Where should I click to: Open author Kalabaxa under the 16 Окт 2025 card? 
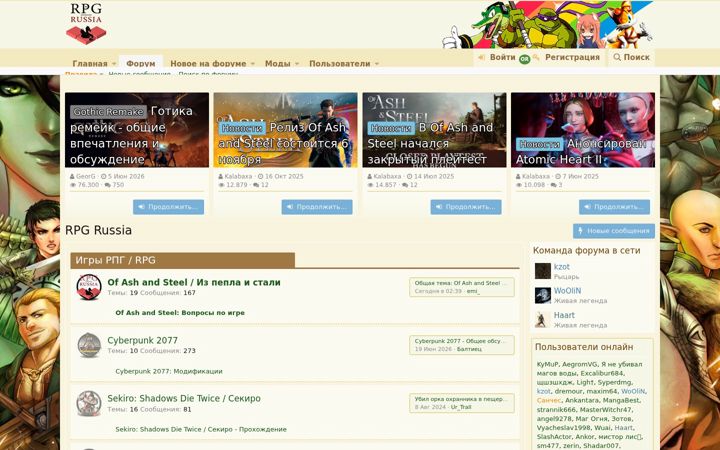coord(238,176)
